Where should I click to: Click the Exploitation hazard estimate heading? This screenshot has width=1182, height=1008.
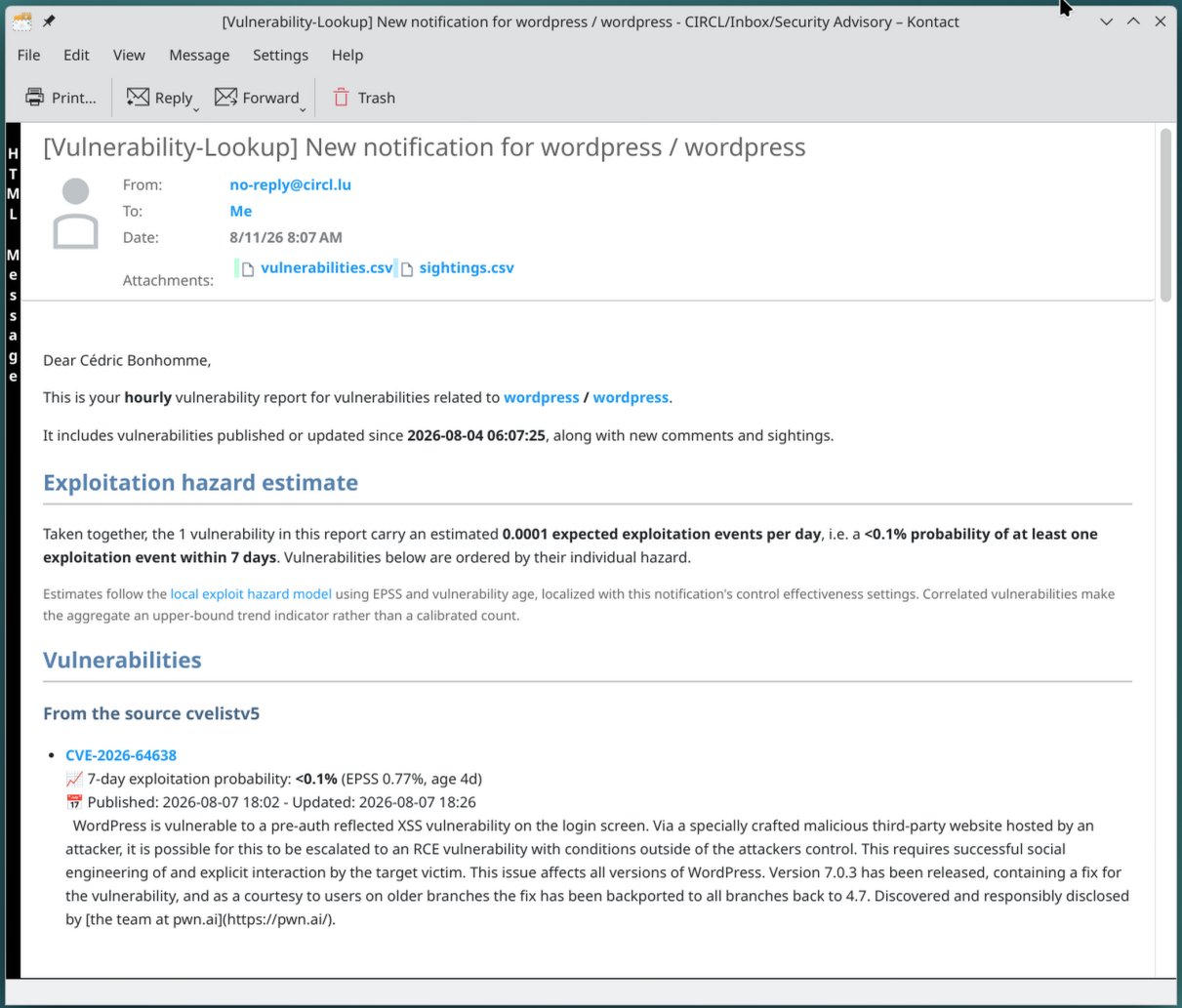pos(200,482)
